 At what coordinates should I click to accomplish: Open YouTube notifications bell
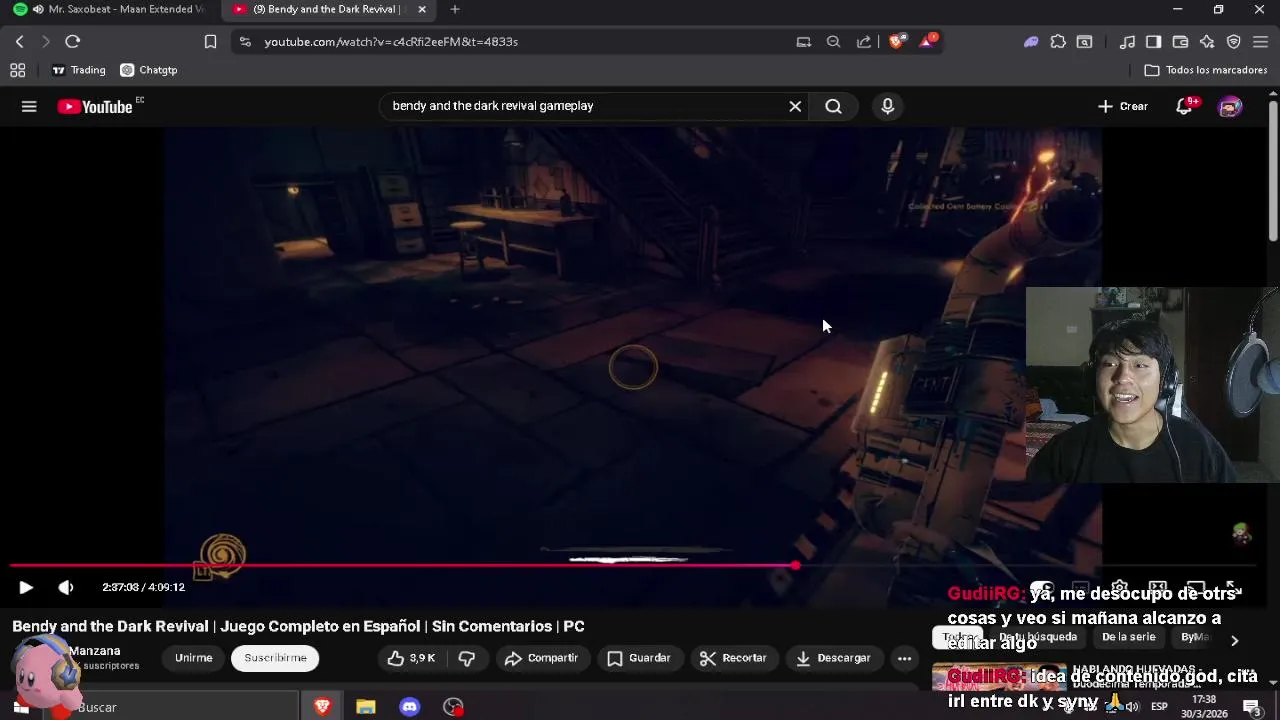[1184, 106]
